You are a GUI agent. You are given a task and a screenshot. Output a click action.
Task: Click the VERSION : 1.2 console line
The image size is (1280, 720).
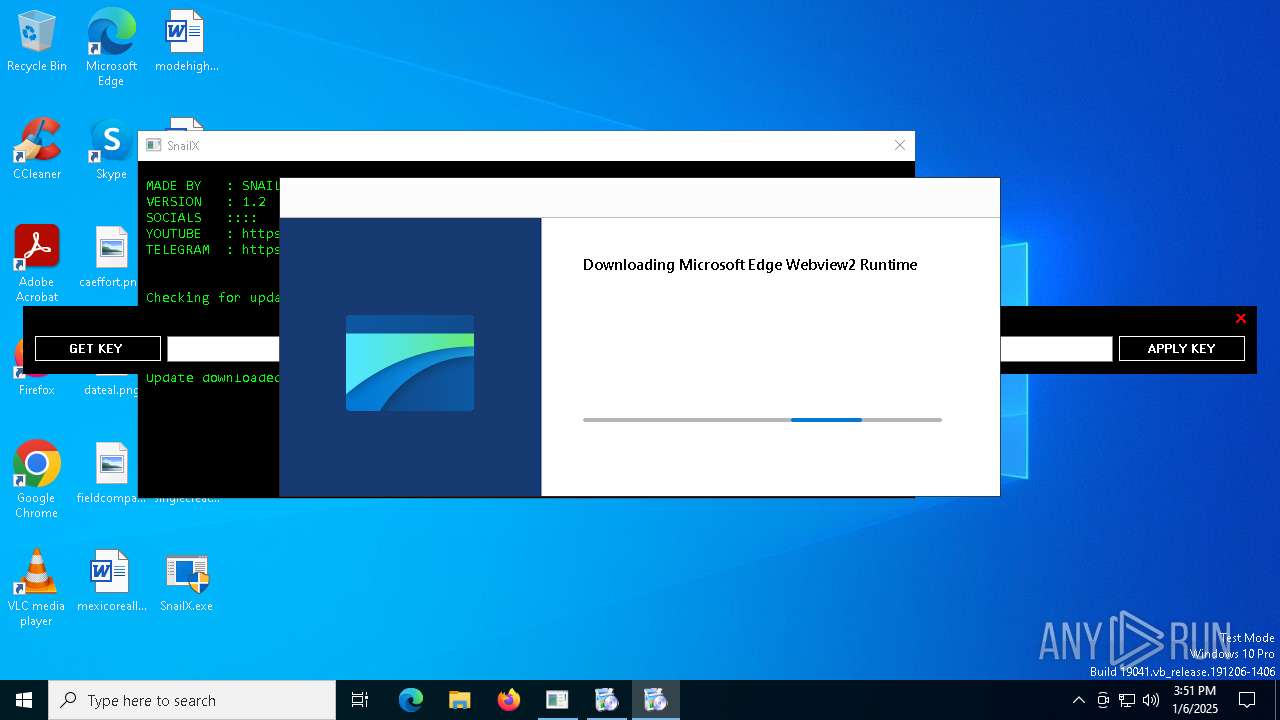206,202
